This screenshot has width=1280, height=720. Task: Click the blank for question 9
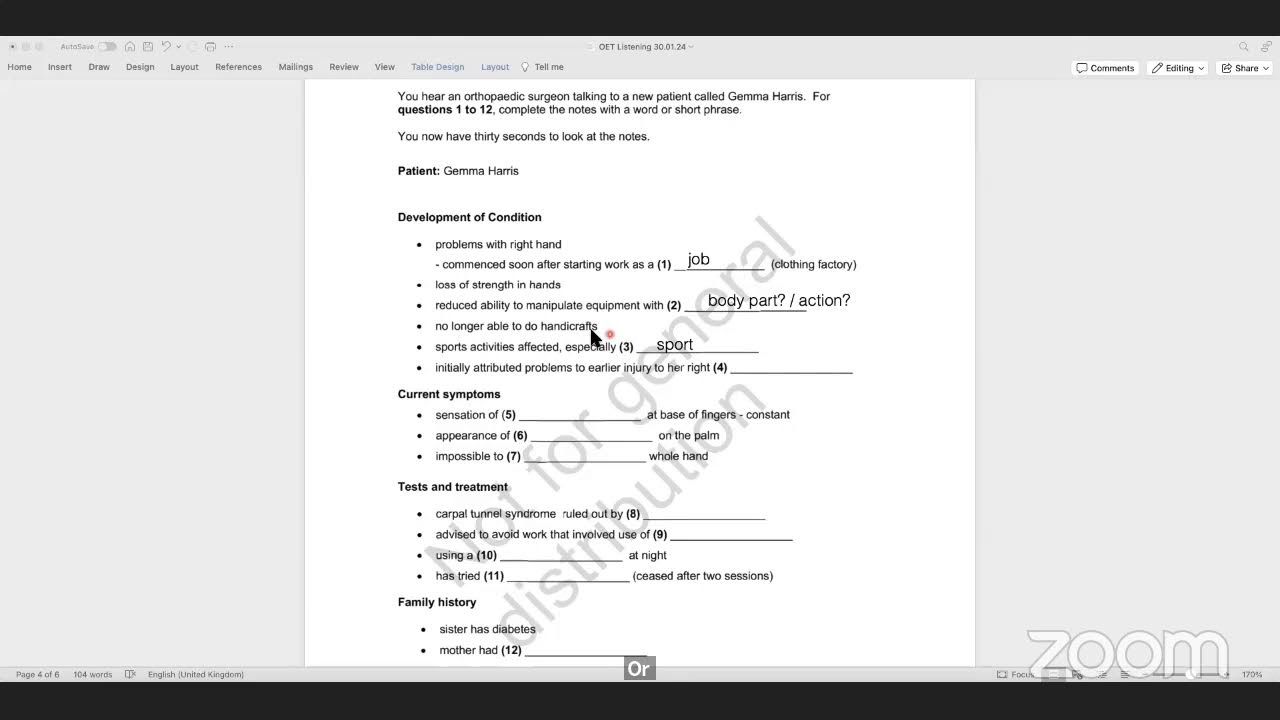[x=731, y=535]
